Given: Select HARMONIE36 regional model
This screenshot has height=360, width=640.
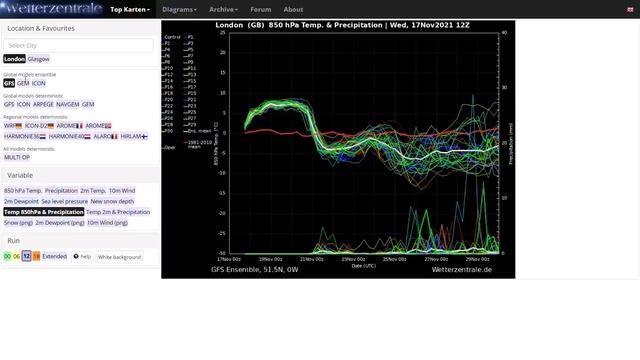Looking at the screenshot, I should pos(25,136).
